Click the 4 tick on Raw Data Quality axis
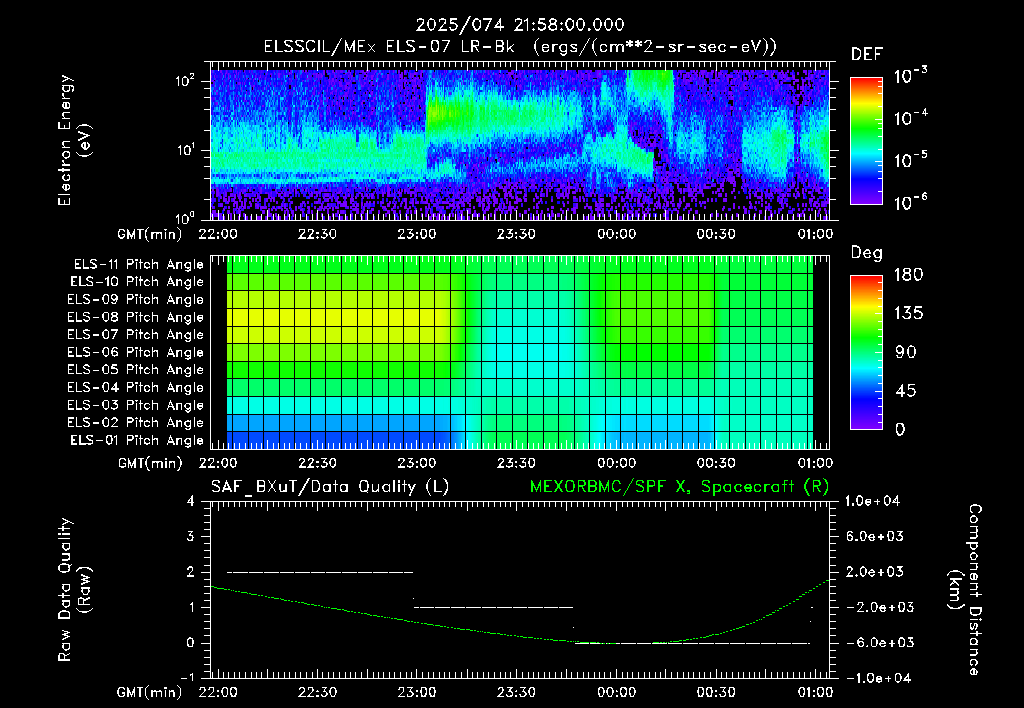The width and height of the screenshot is (1024, 708). (191, 501)
